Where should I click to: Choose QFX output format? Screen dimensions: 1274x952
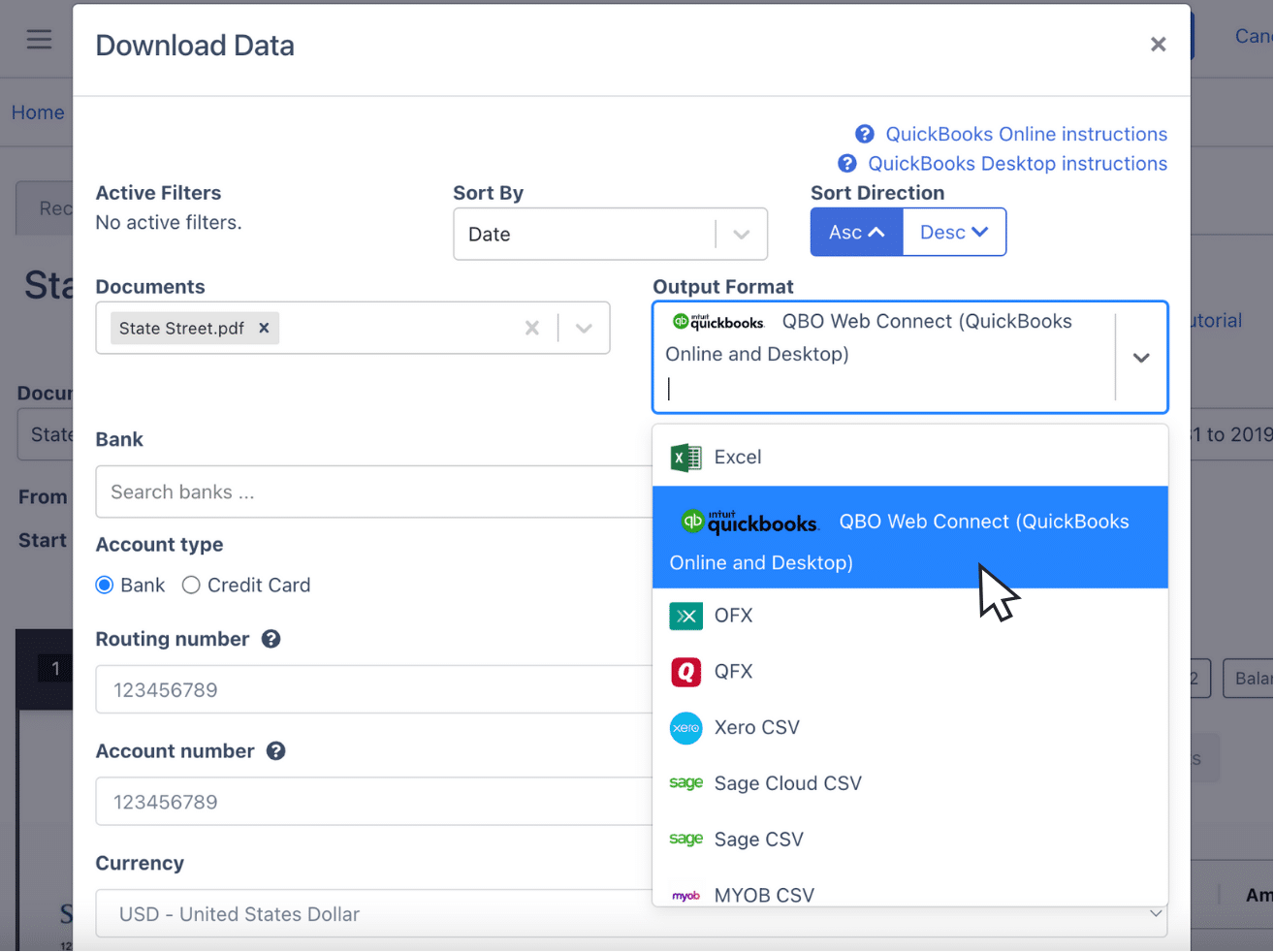coord(909,671)
